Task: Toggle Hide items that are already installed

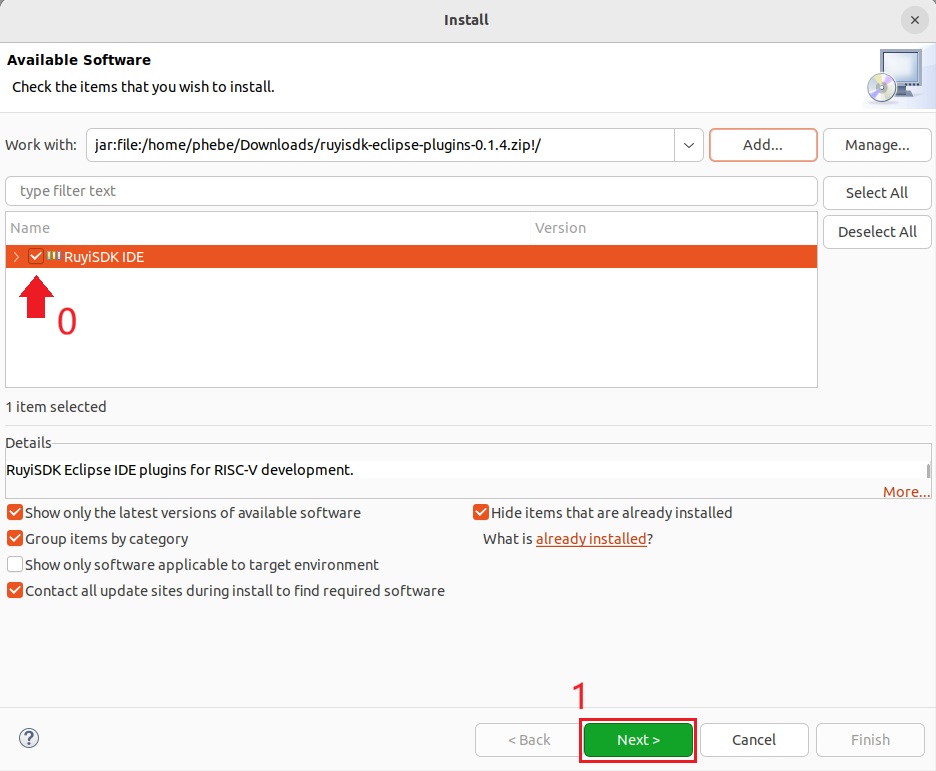Action: click(x=481, y=513)
